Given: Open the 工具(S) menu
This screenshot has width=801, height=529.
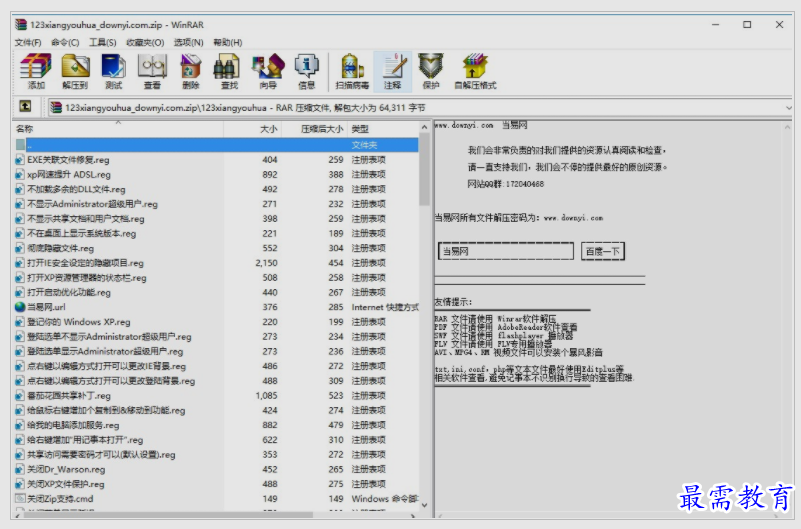Looking at the screenshot, I should click(x=103, y=42).
